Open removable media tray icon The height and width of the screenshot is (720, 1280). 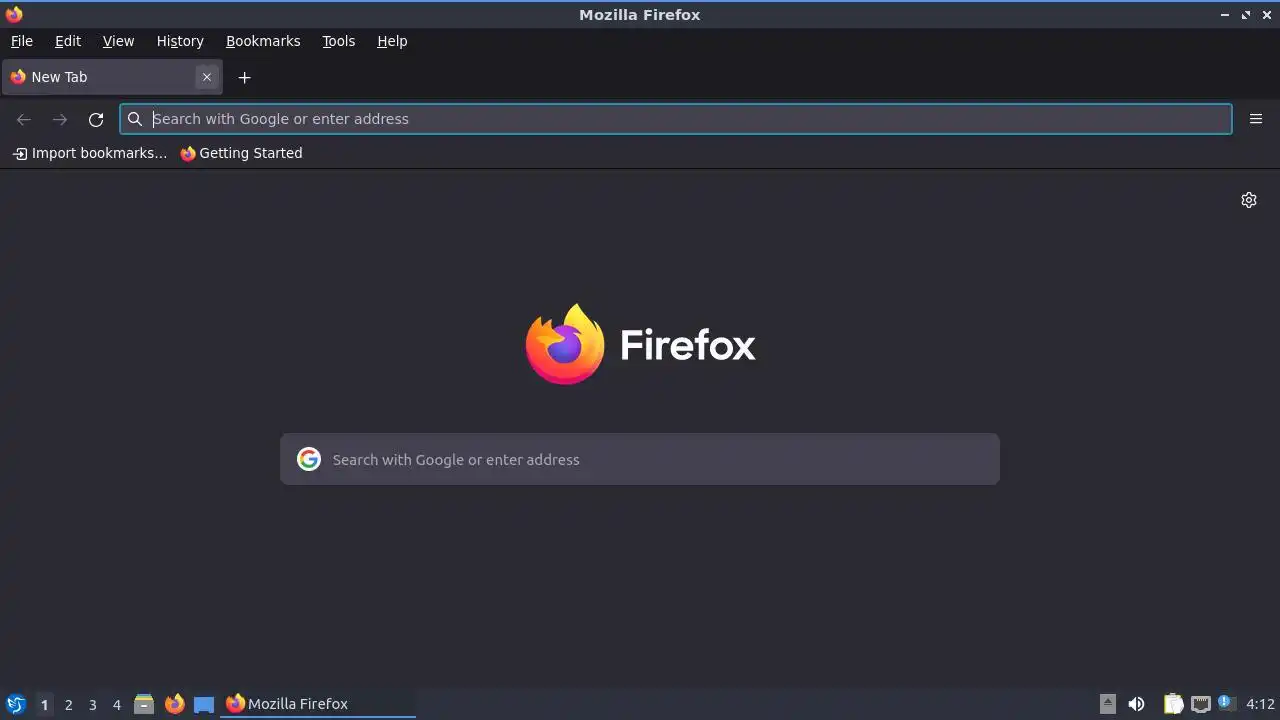[1107, 704]
